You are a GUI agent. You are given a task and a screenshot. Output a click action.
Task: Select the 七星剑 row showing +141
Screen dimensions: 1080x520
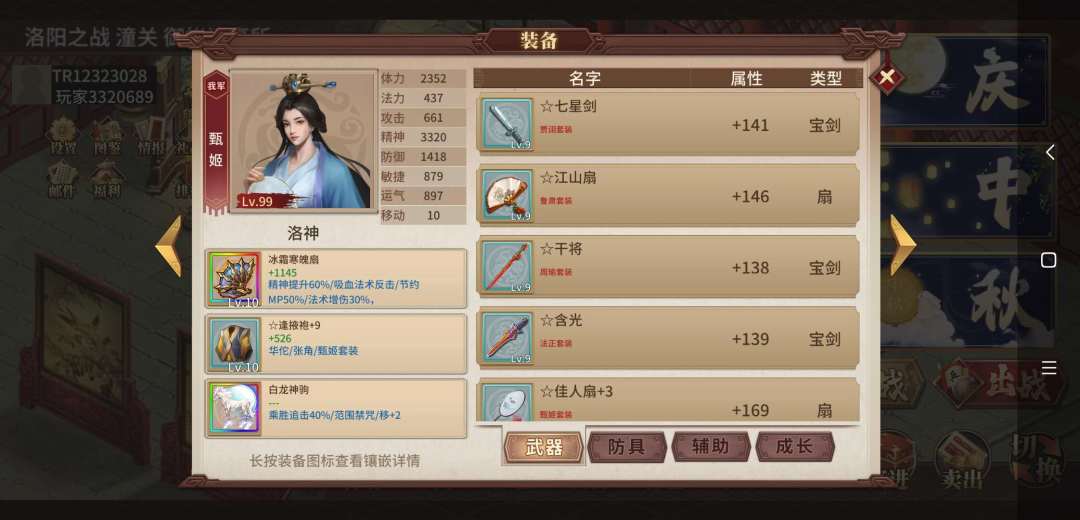668,124
